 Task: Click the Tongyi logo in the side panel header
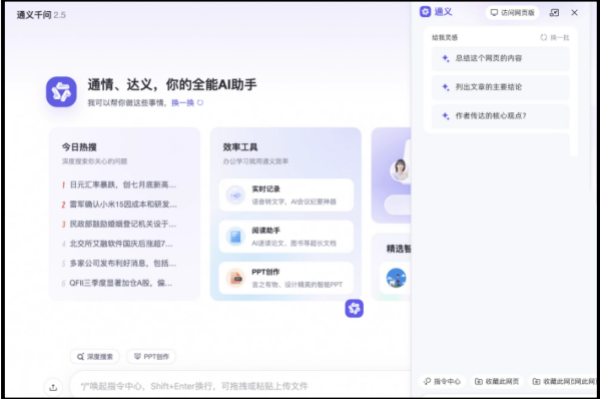425,12
